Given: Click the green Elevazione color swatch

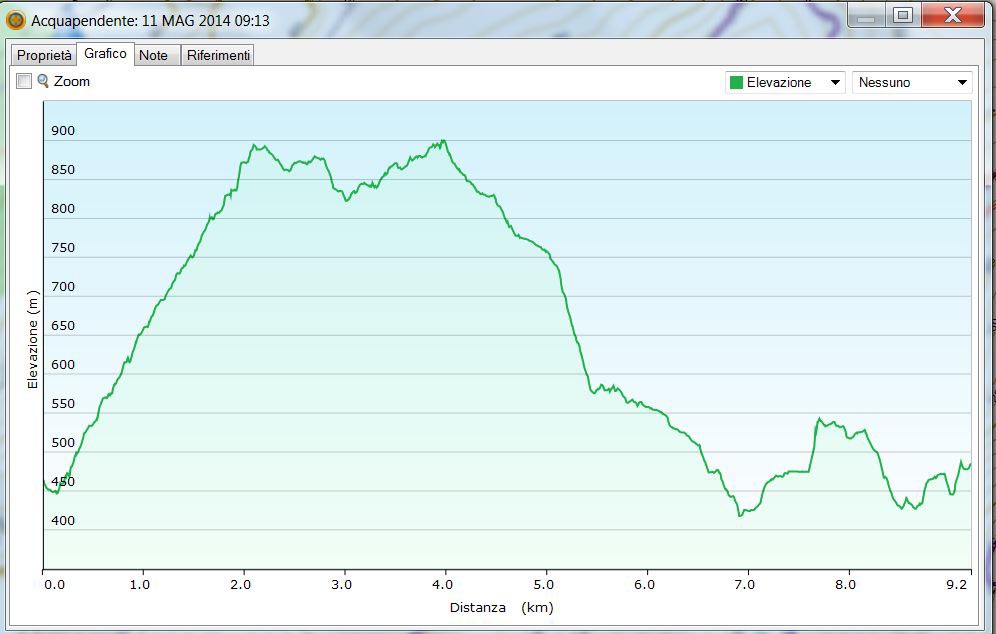Looking at the screenshot, I should pos(736,83).
